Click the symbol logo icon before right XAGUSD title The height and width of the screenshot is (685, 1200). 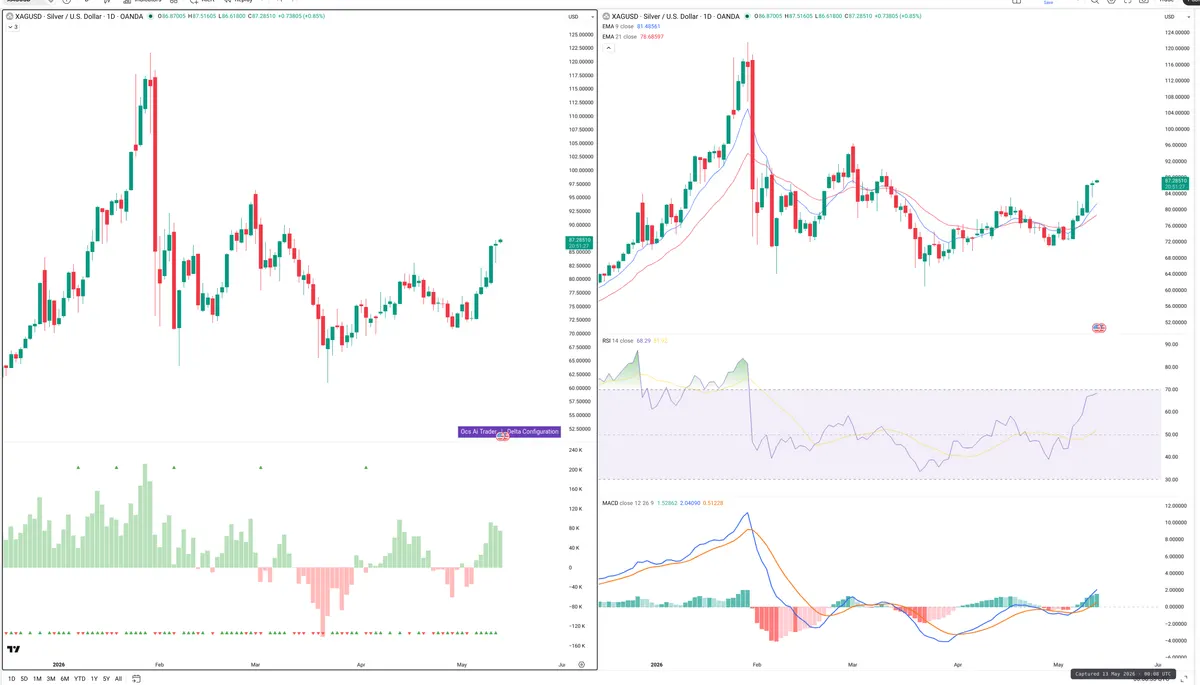[x=608, y=17]
